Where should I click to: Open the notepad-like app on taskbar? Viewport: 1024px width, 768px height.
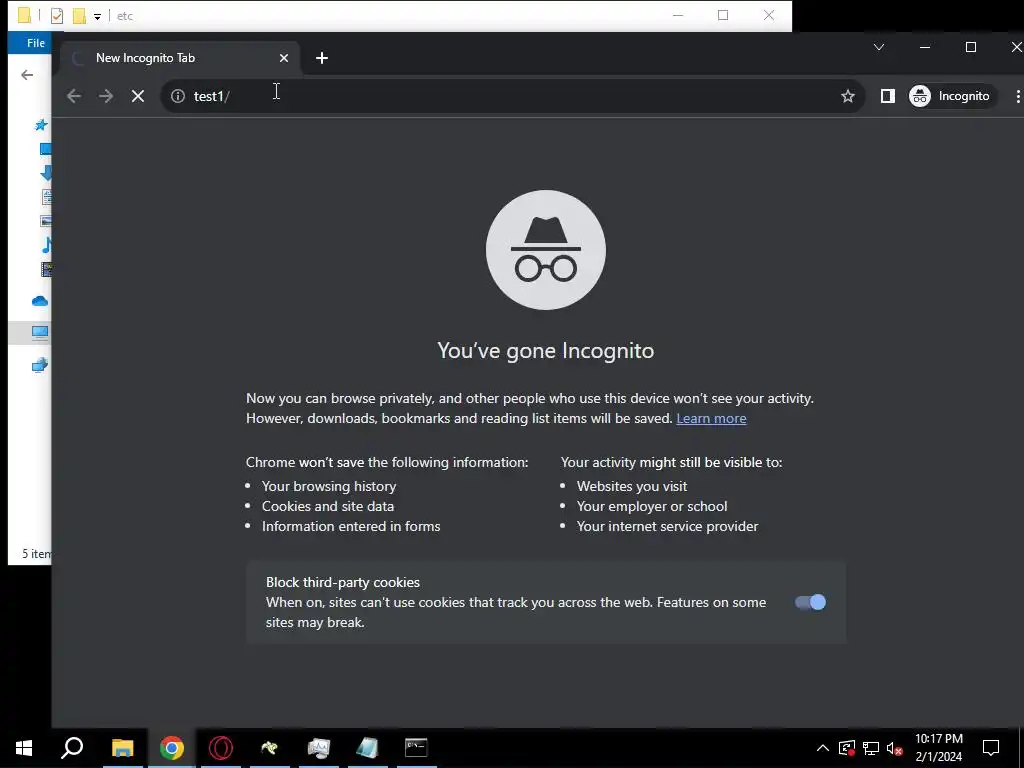click(367, 748)
